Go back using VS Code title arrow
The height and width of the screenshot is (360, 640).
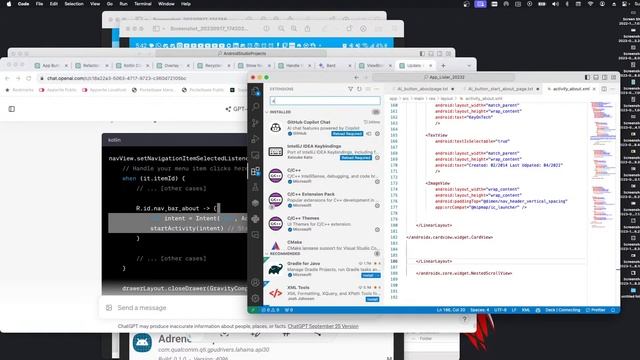356,77
